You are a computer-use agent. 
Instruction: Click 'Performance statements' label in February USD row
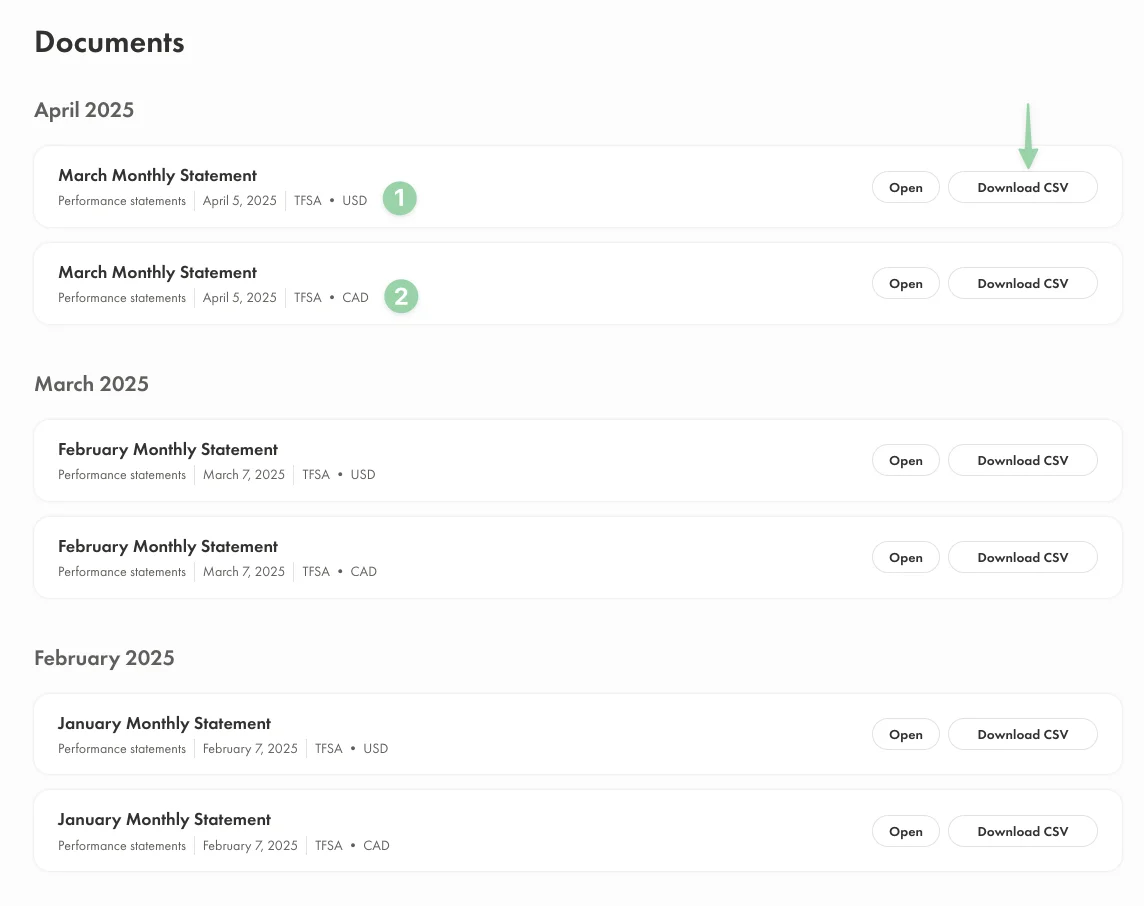click(122, 475)
